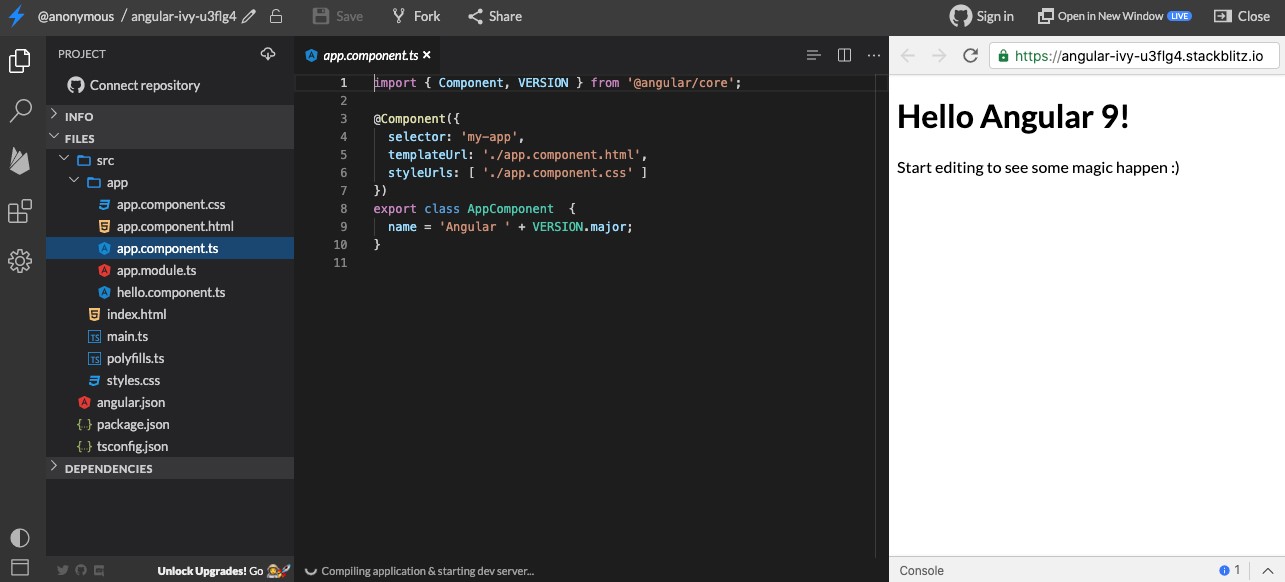This screenshot has height=582, width=1285.
Task: Click Unlock Upgrades Go link
Action: pos(223,571)
